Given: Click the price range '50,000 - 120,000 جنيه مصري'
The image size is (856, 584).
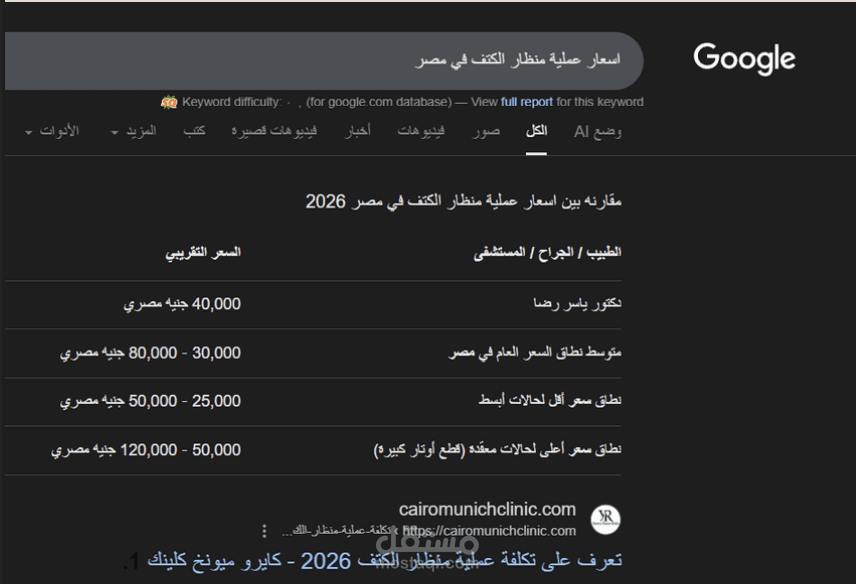Looking at the screenshot, I should pos(146,450).
